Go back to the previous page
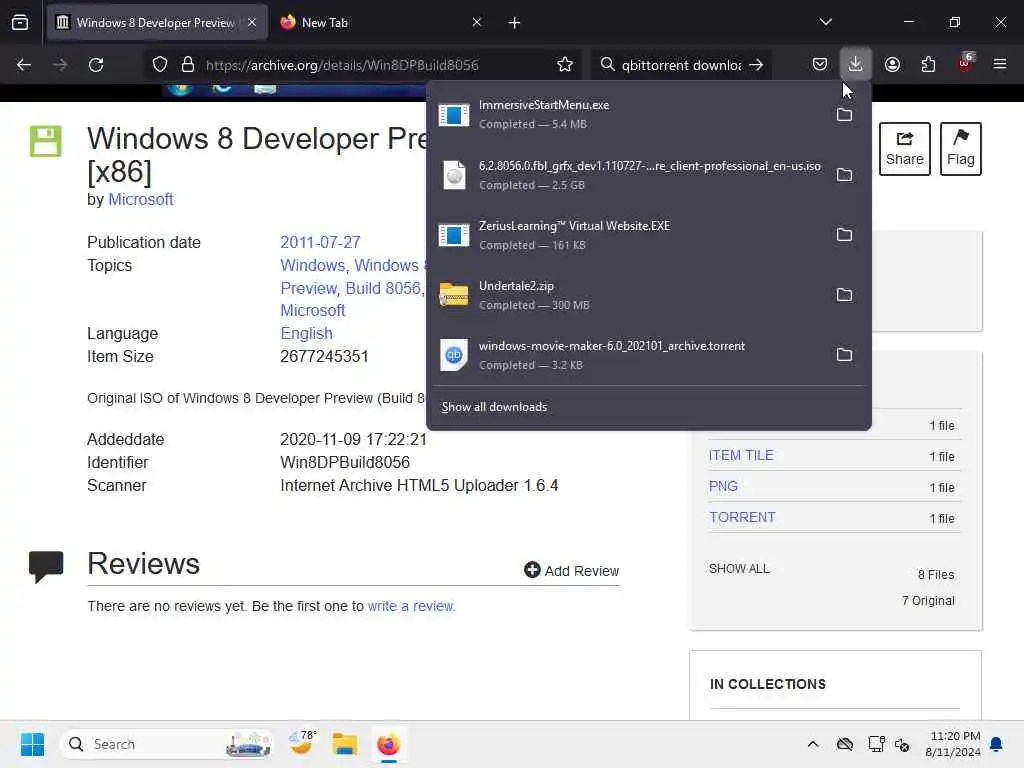1024x768 pixels. pyautogui.click(x=24, y=65)
